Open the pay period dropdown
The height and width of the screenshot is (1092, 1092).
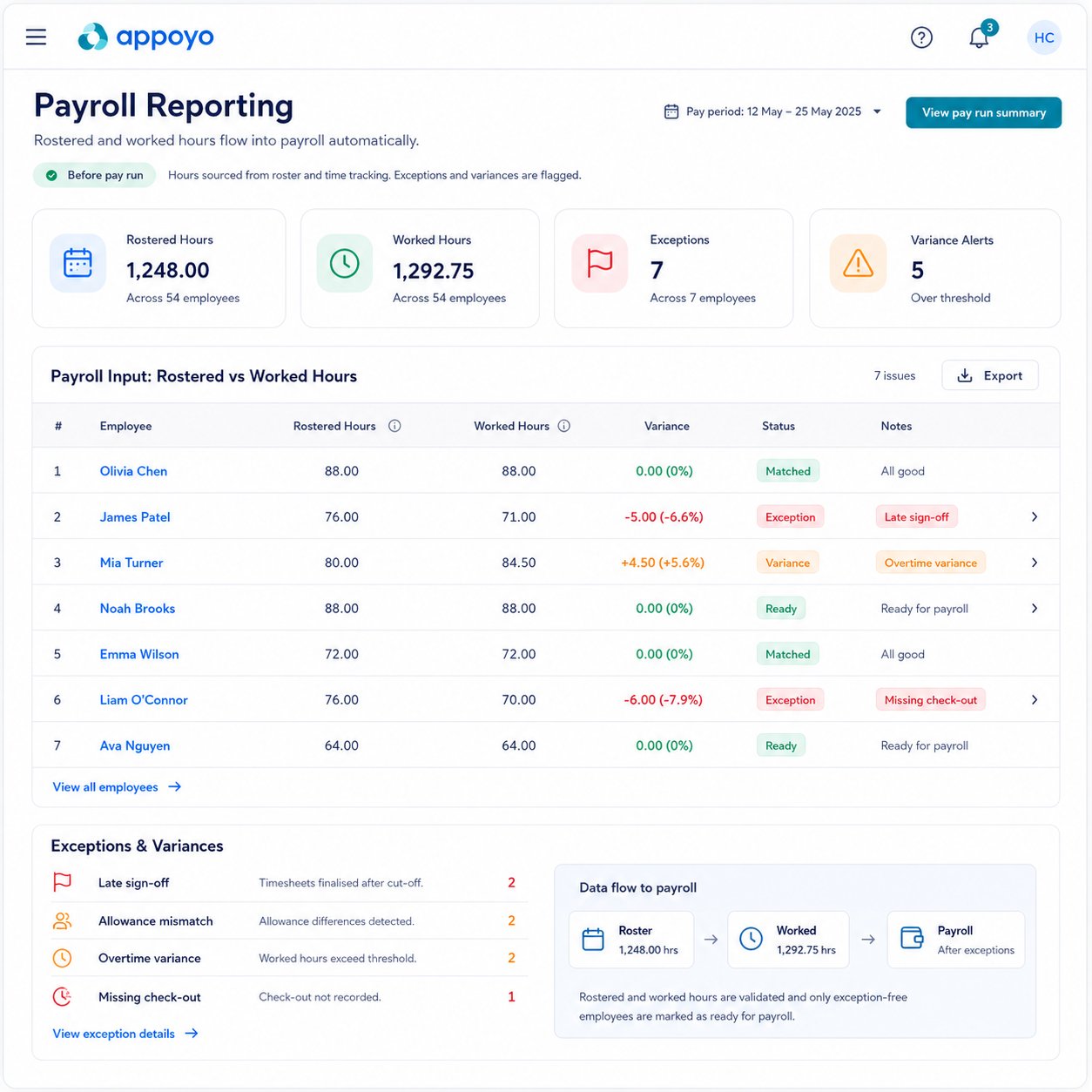pyautogui.click(x=772, y=111)
